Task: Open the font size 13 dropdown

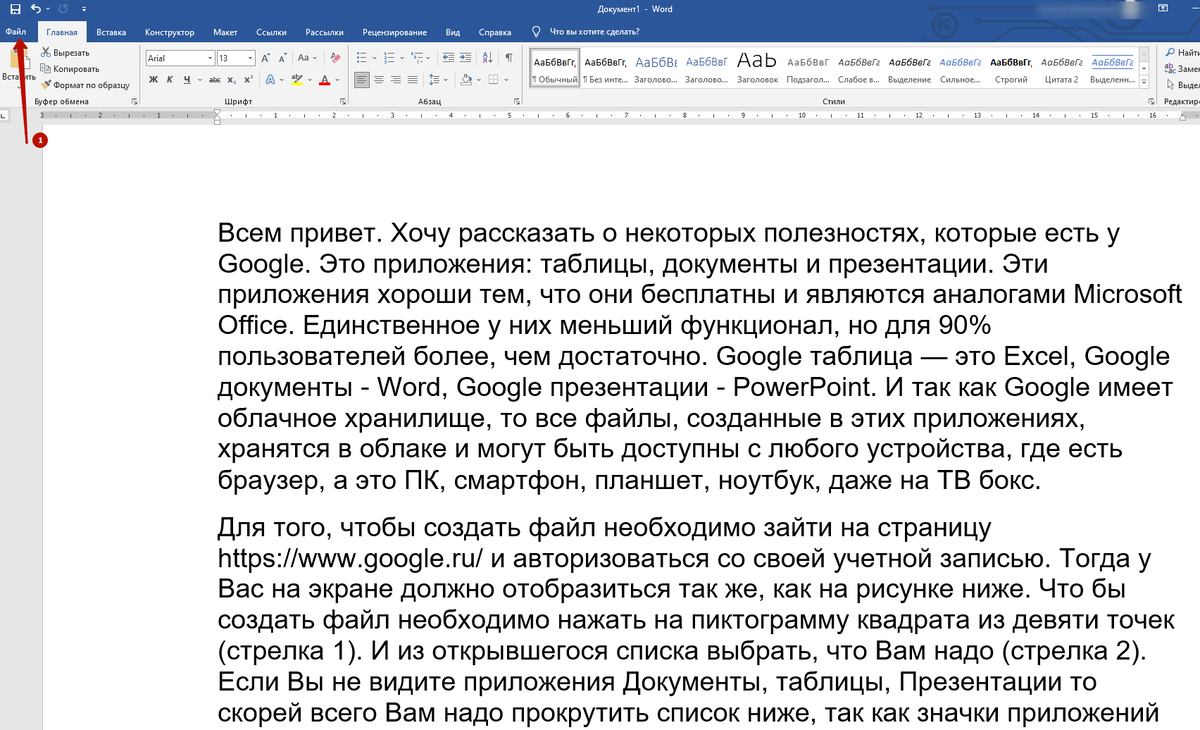Action: [x=250, y=58]
